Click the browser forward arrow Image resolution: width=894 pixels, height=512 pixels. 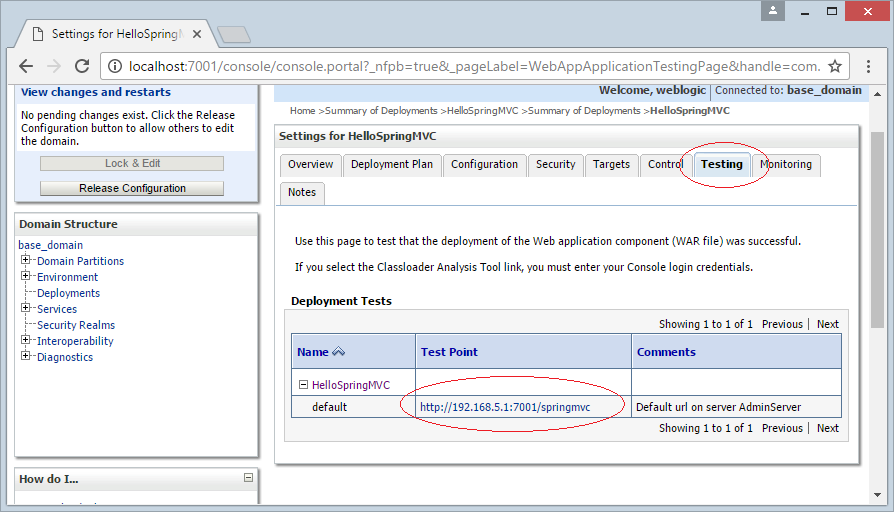point(54,66)
